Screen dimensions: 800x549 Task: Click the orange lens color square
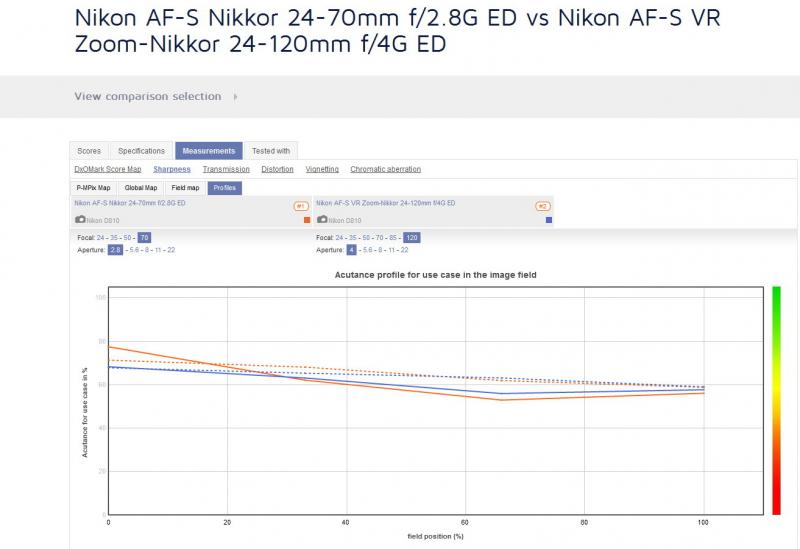(x=307, y=220)
